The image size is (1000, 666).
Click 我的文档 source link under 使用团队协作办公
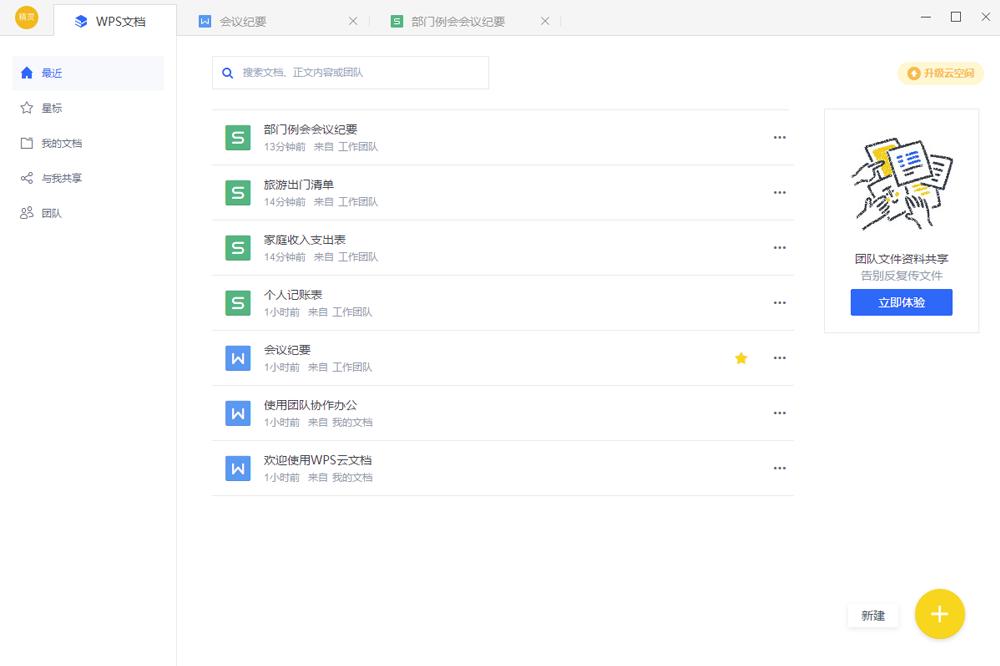click(352, 422)
